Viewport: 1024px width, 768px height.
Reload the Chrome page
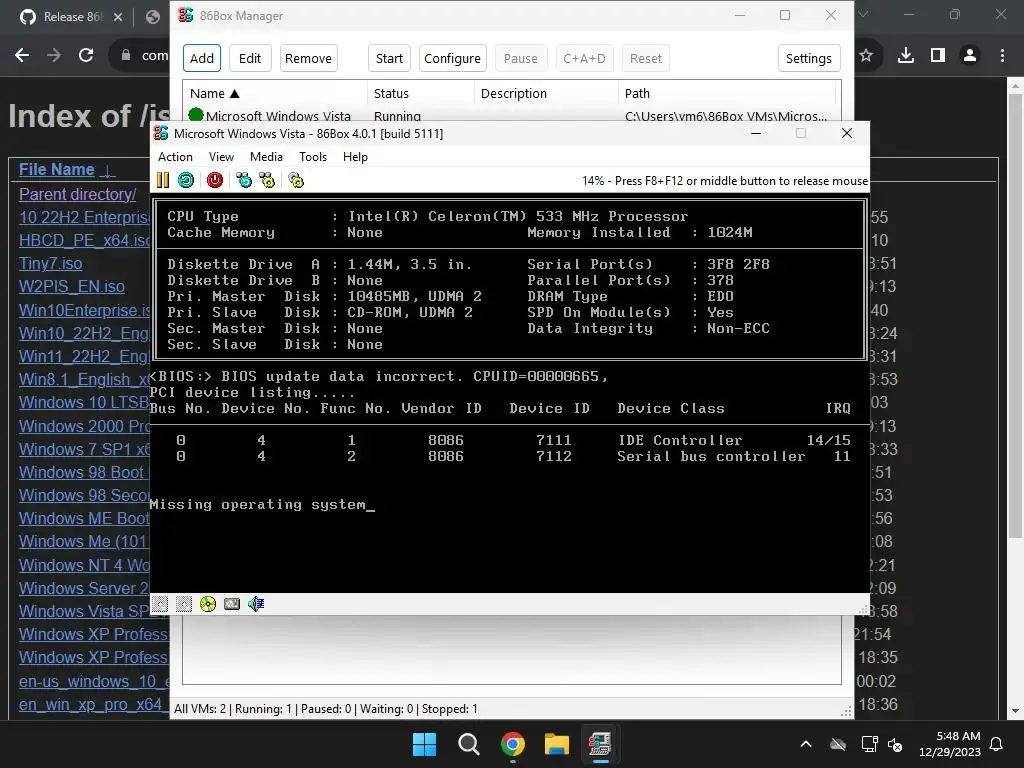[86, 56]
